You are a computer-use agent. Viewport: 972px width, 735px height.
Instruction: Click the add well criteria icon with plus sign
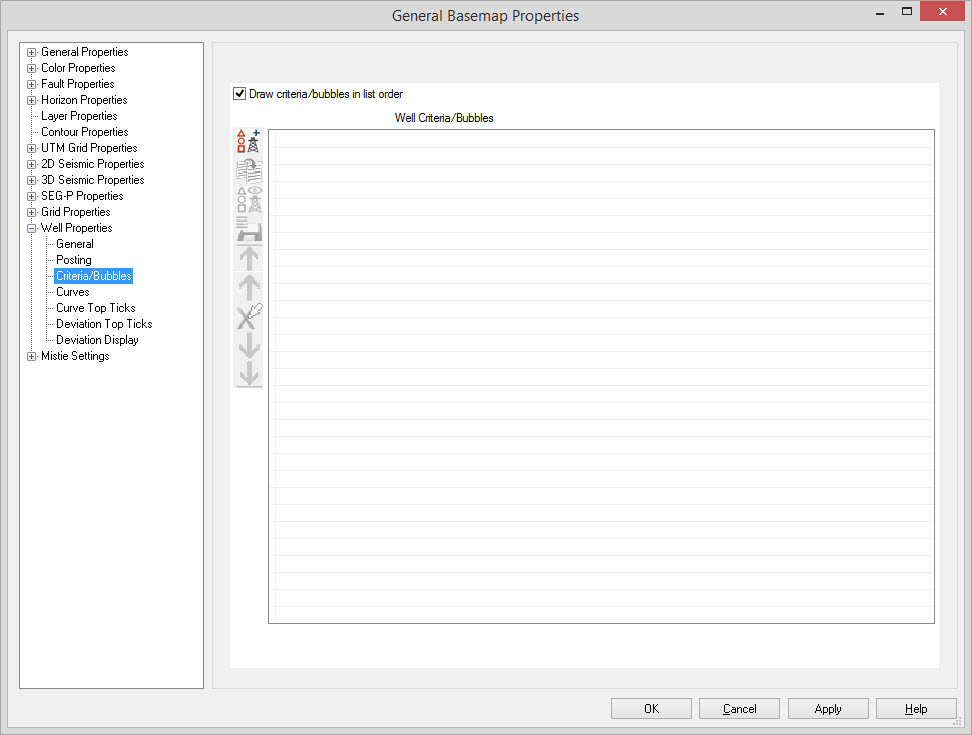248,142
